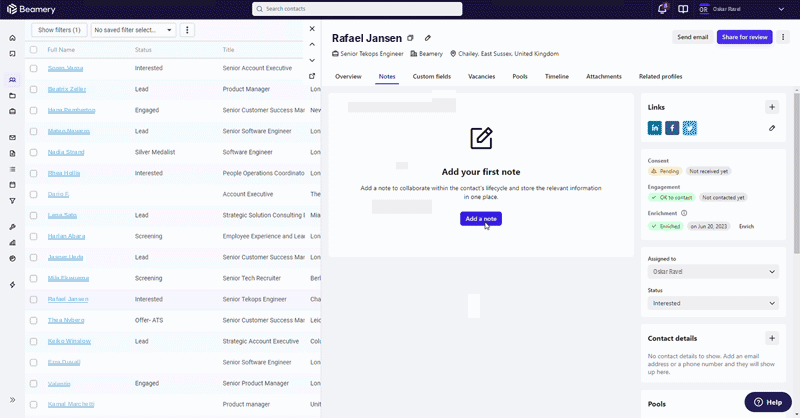Open Harlan Abara contact link

pyautogui.click(x=66, y=236)
